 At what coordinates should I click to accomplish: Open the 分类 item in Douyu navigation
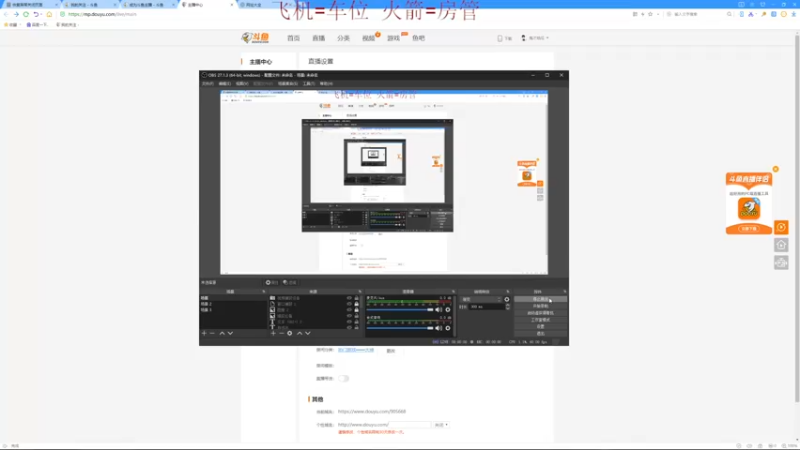pos(343,38)
